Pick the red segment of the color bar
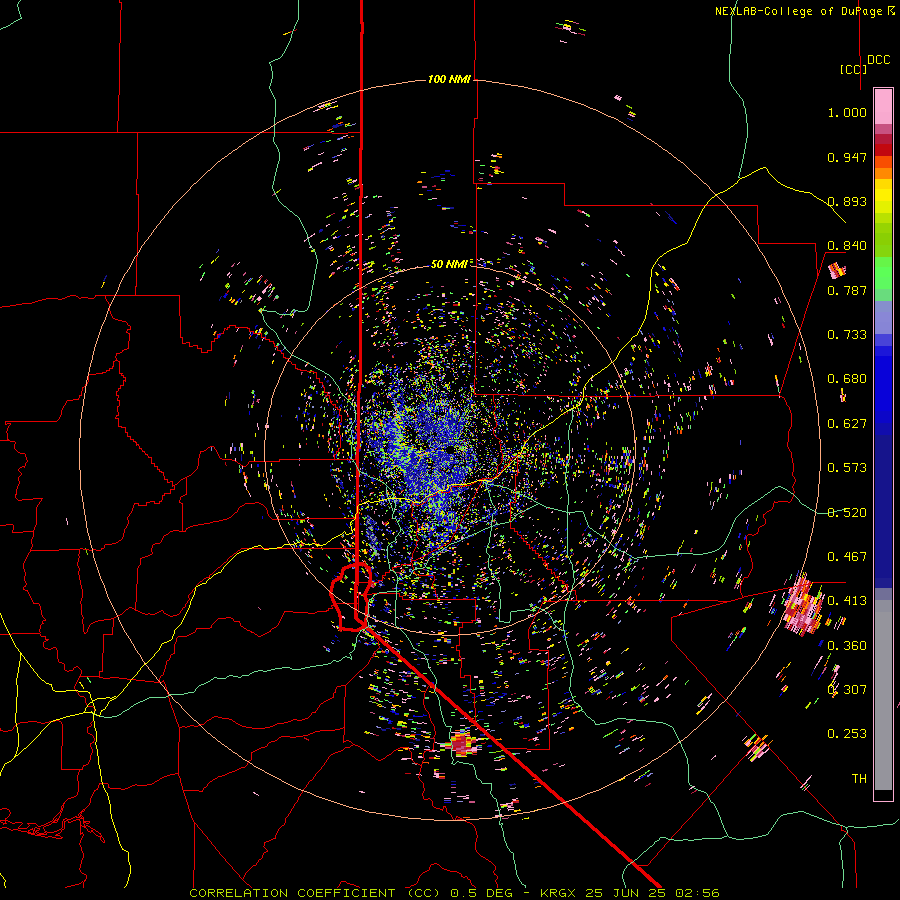This screenshot has height=900, width=900. tap(883, 149)
